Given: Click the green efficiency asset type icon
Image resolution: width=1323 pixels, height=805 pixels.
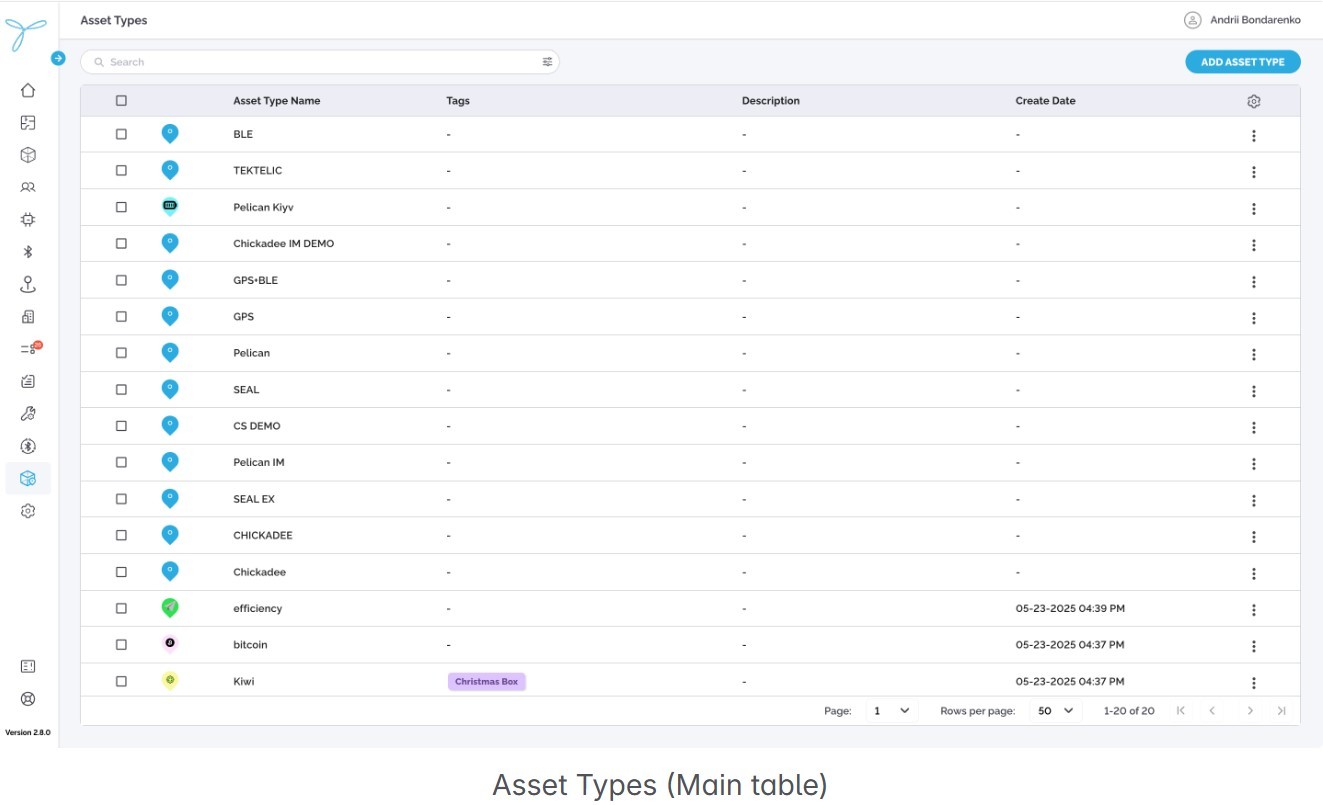Looking at the screenshot, I should [x=170, y=608].
